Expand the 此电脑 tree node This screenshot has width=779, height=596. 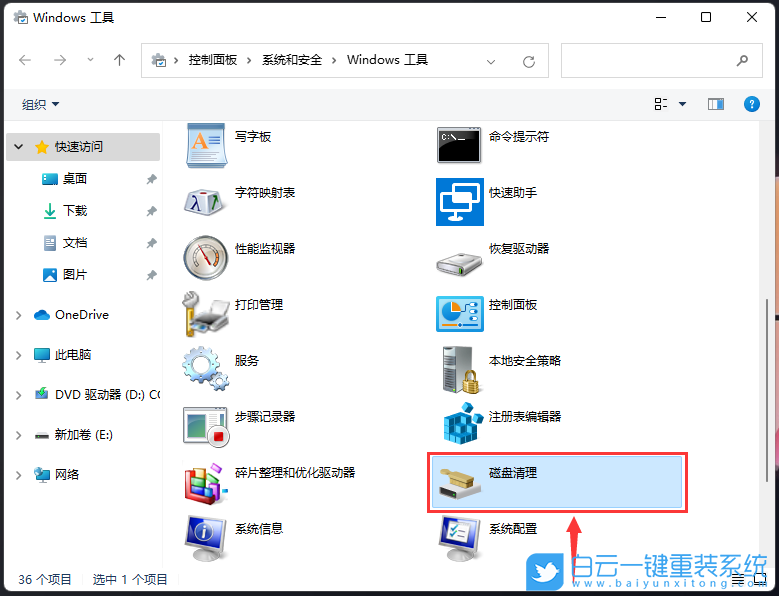coord(18,355)
